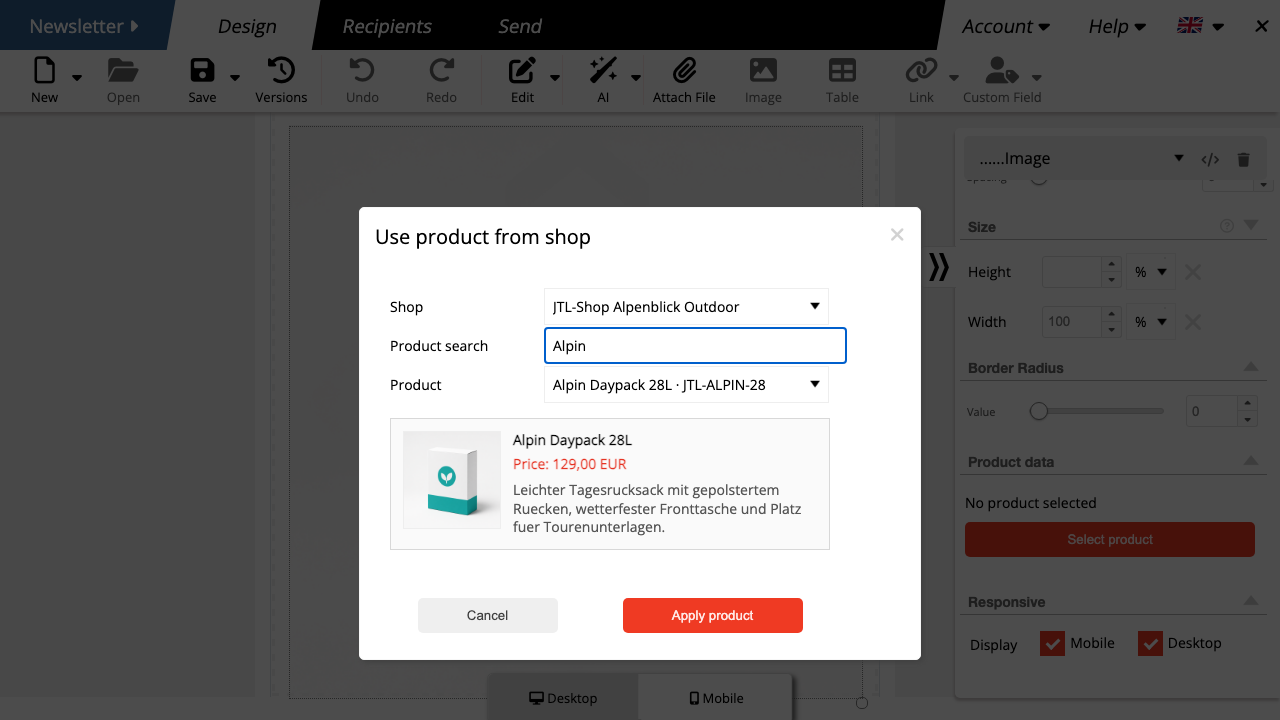1280x720 pixels.
Task: Click the Border Radius slider handle
Action: click(x=1039, y=411)
